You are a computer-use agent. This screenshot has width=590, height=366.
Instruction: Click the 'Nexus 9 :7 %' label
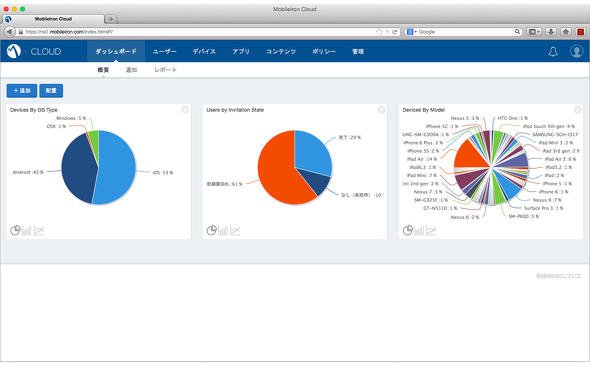coord(547,200)
